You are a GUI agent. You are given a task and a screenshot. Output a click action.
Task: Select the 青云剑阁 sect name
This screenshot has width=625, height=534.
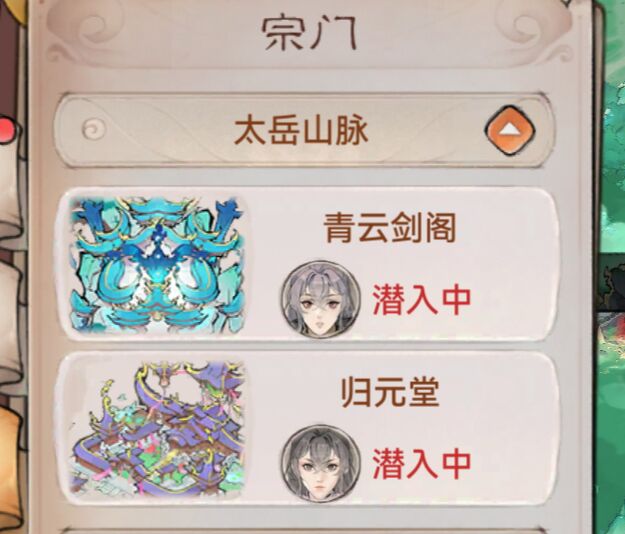tap(389, 228)
